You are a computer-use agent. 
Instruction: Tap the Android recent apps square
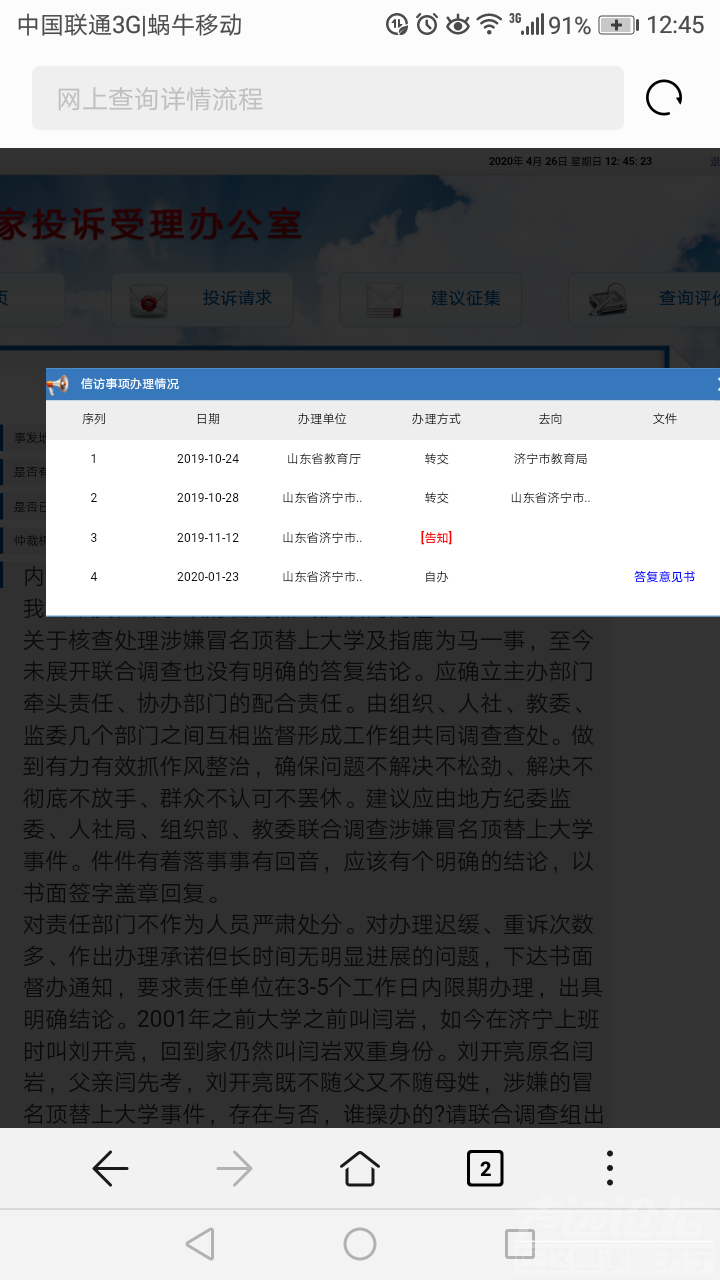[x=520, y=1244]
